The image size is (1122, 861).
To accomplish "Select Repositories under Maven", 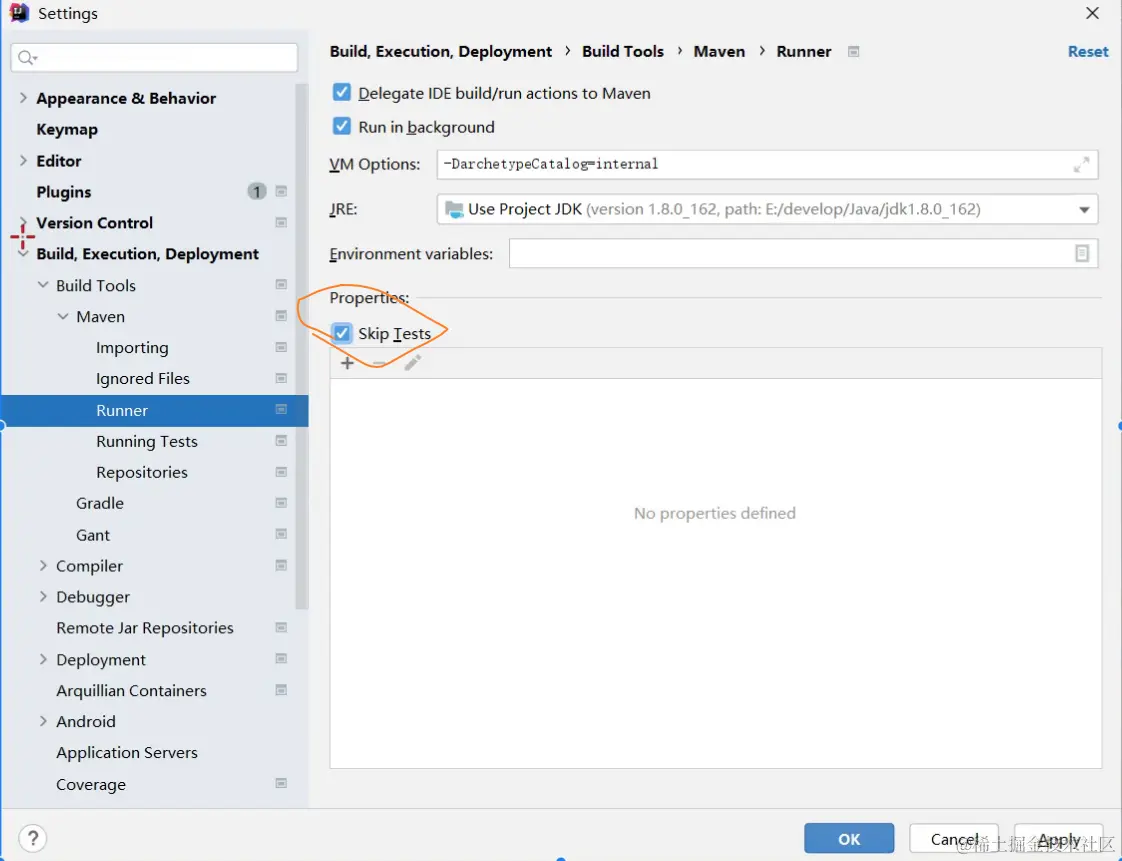I will [x=142, y=472].
